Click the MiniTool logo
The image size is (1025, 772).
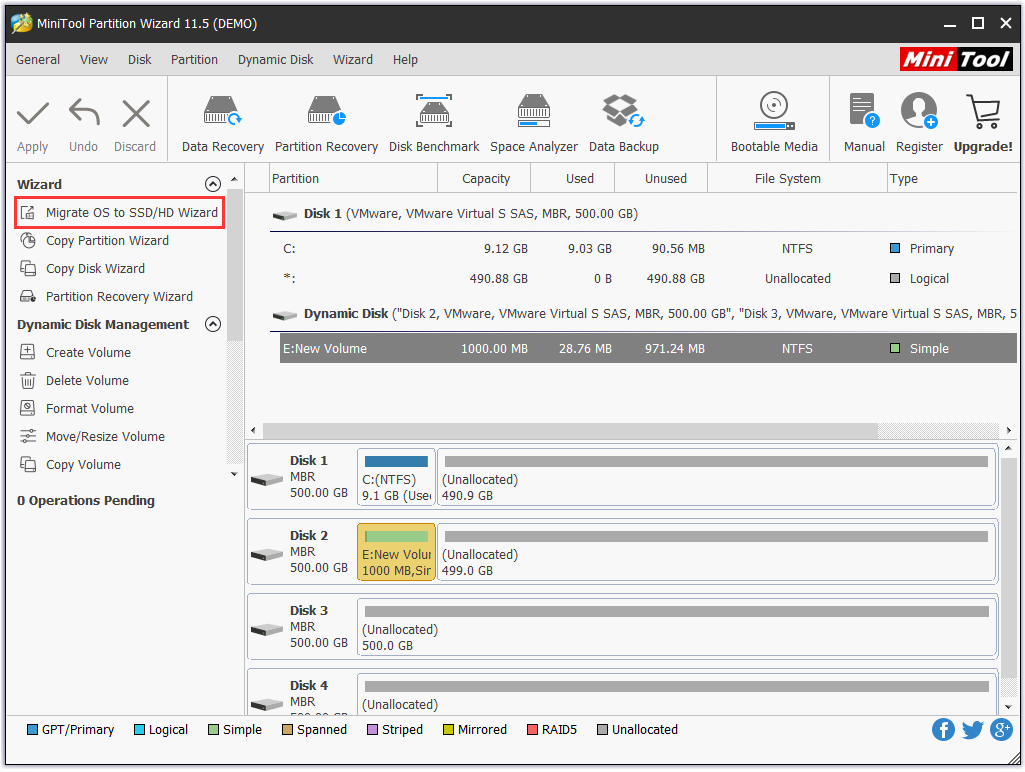point(956,59)
